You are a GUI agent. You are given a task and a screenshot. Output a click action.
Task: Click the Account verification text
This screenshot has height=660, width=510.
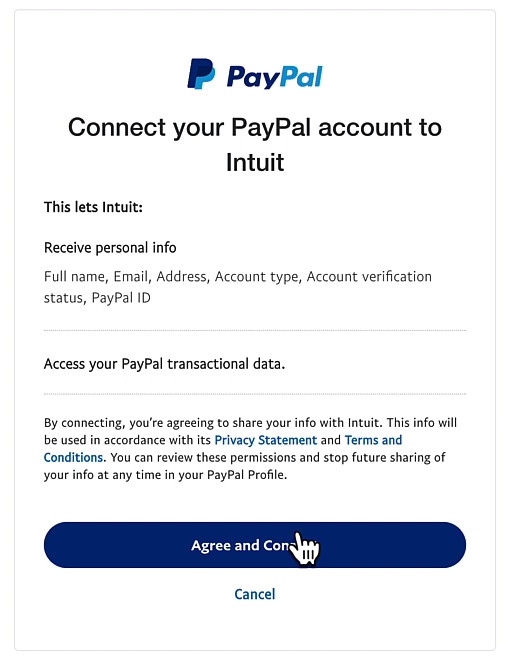369,277
